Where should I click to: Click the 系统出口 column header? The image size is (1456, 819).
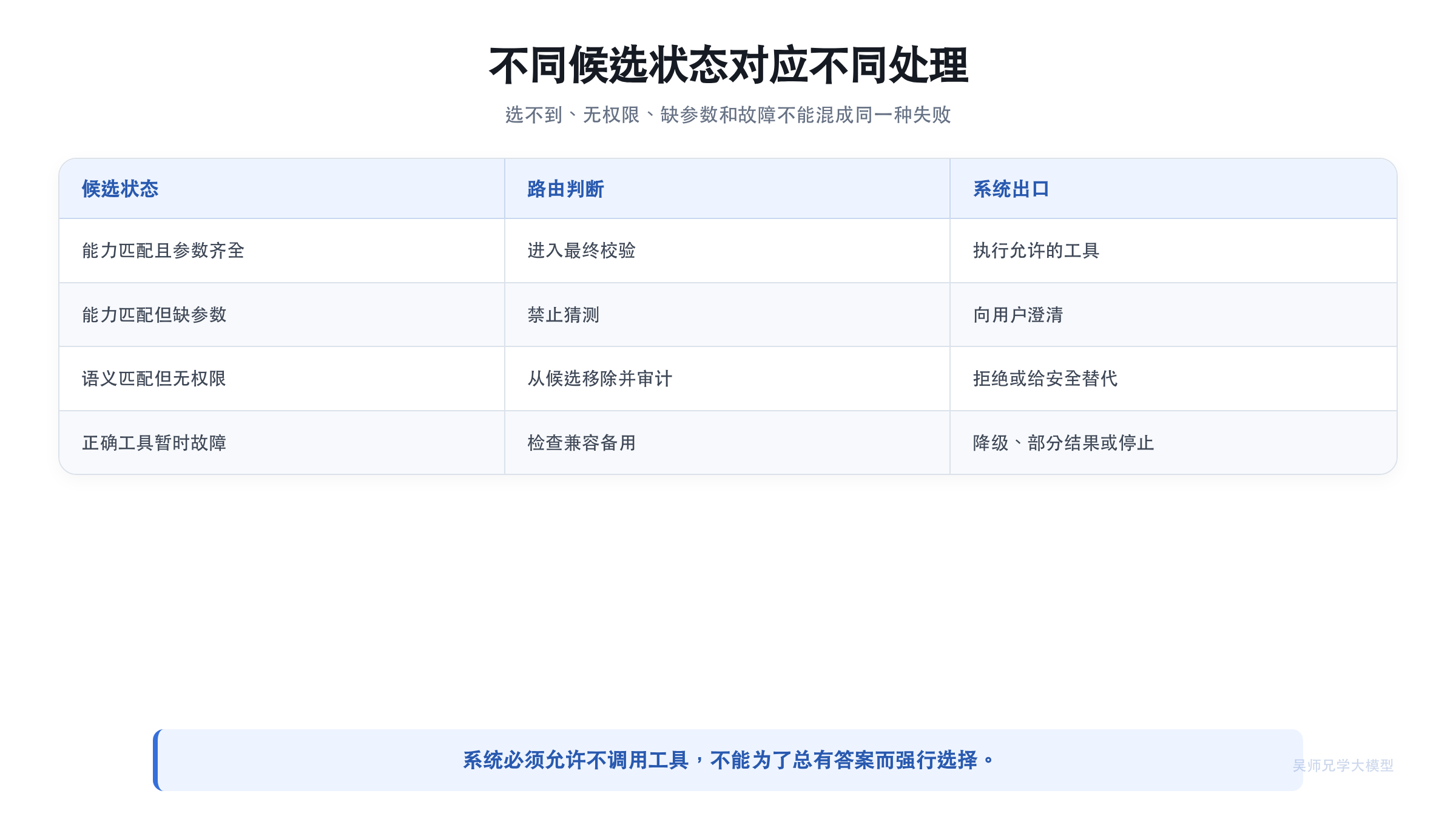1173,189
